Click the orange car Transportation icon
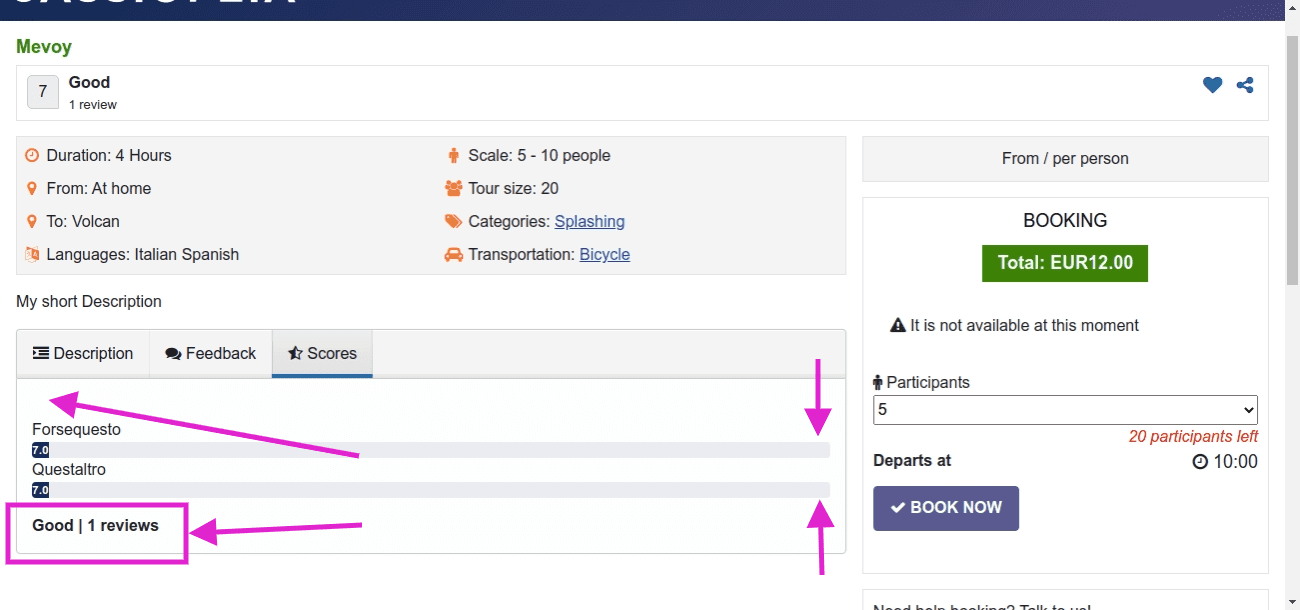The image size is (1300, 610). [x=454, y=255]
